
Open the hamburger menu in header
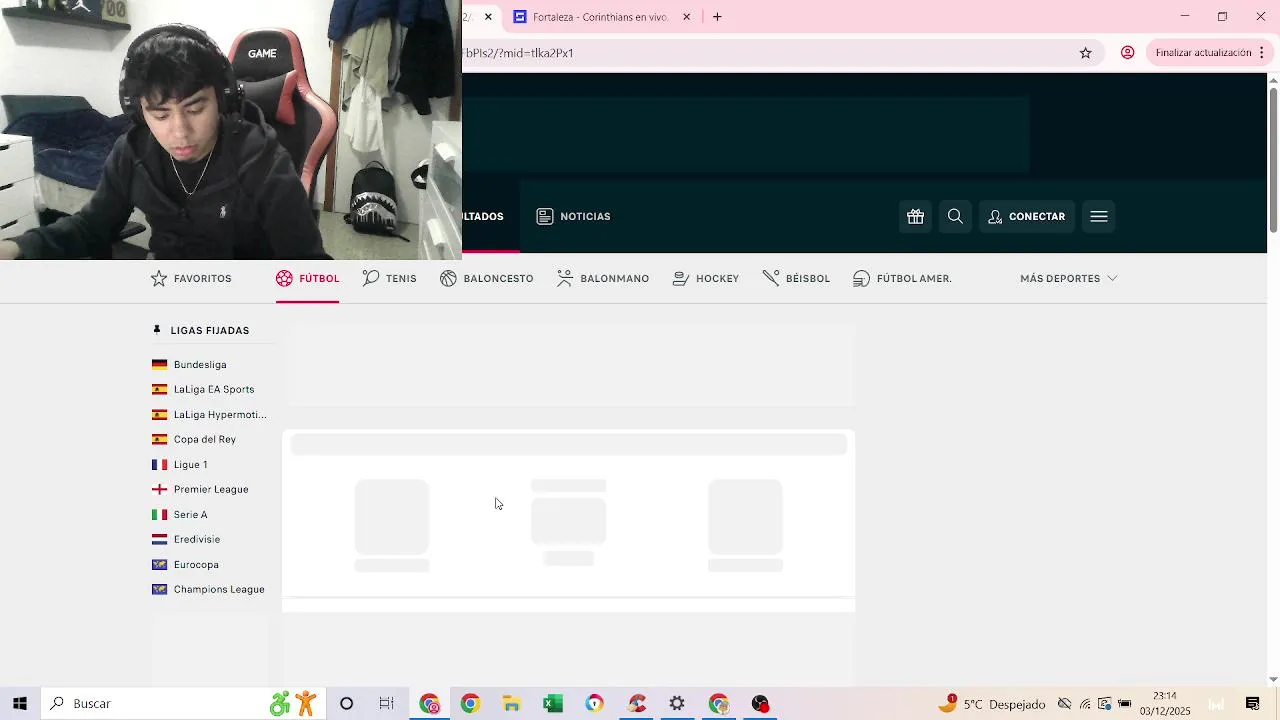coord(1099,216)
